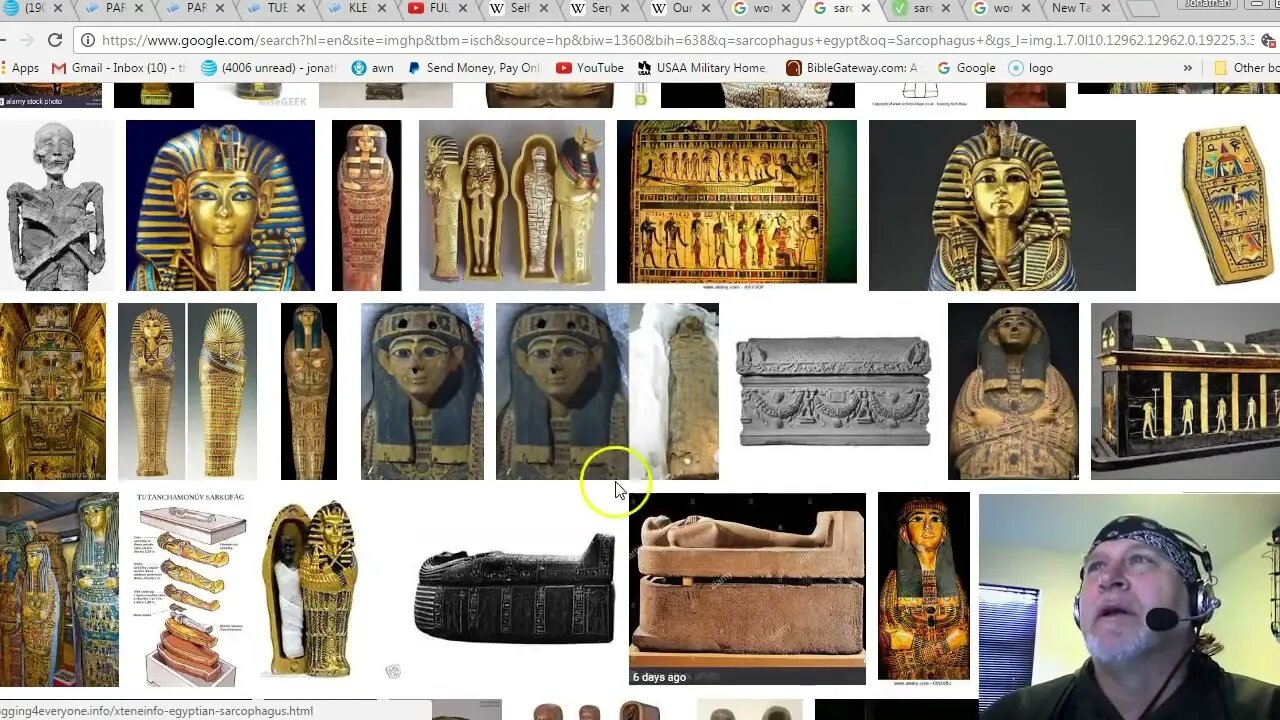Switch to the FUL YouTube tab
The width and height of the screenshot is (1280, 720).
tap(438, 9)
